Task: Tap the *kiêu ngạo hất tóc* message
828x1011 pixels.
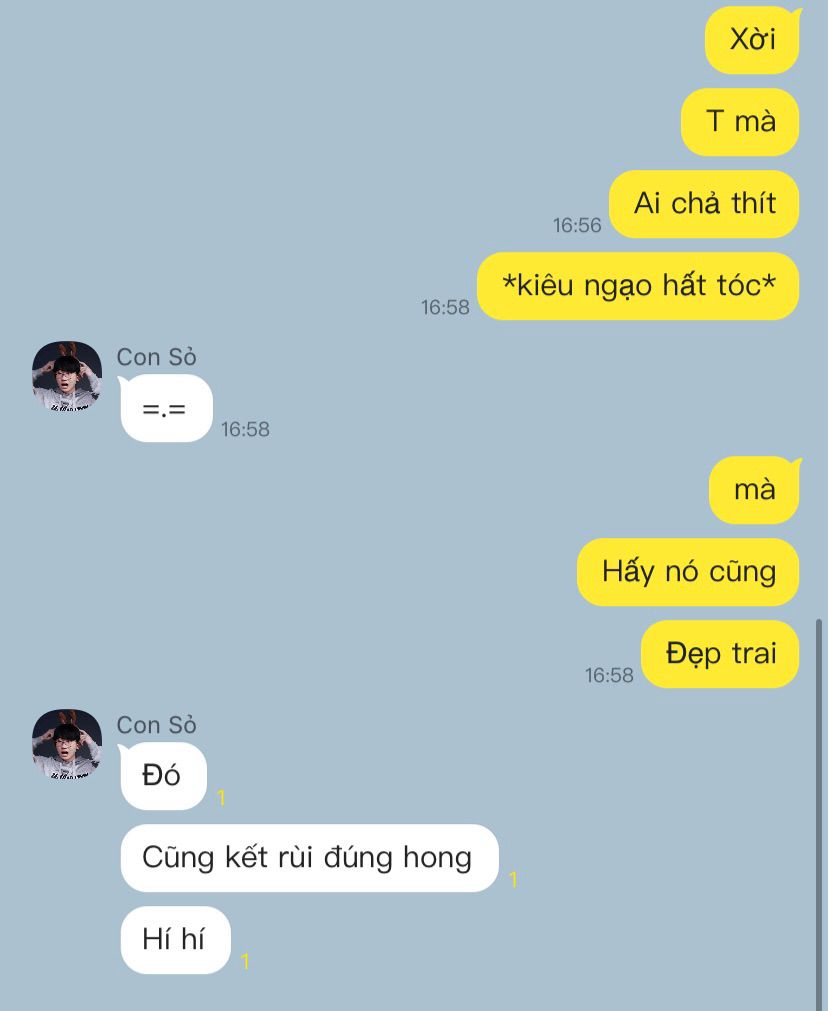Action: point(638,286)
